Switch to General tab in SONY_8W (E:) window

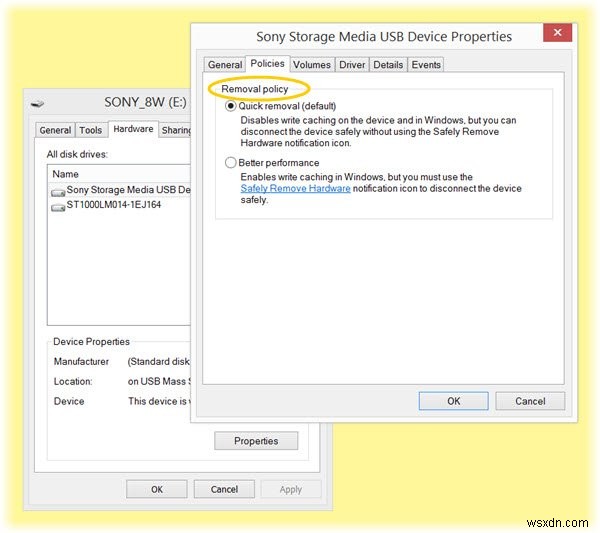click(55, 130)
